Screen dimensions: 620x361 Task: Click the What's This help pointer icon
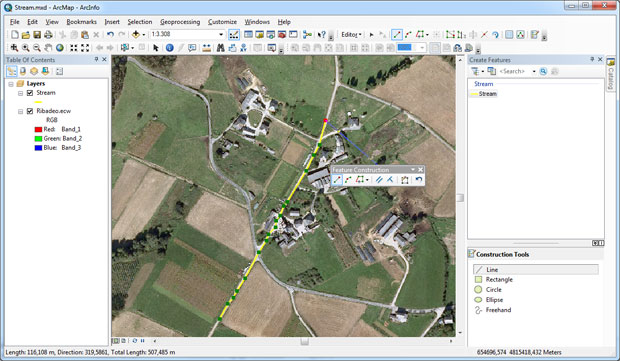(322, 35)
